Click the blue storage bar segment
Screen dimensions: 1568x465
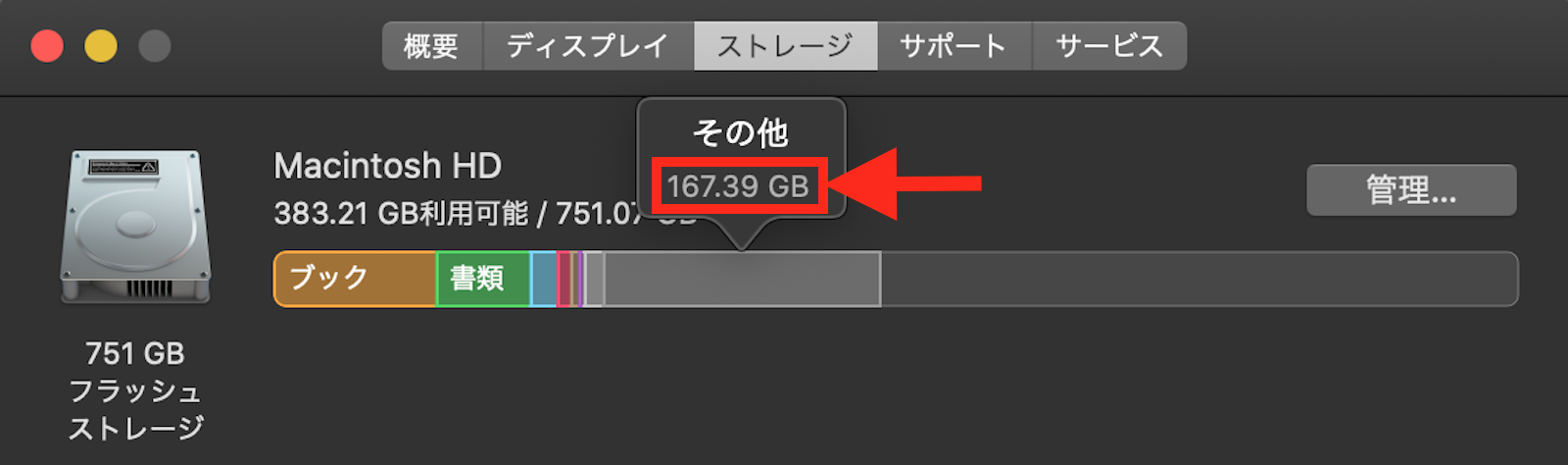pyautogui.click(x=544, y=280)
